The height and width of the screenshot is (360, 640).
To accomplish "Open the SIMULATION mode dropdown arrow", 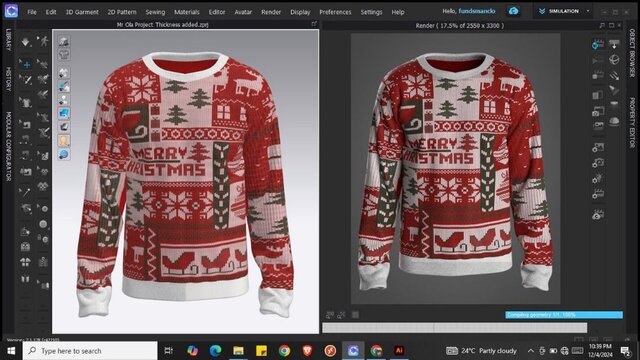I will tap(588, 11).
